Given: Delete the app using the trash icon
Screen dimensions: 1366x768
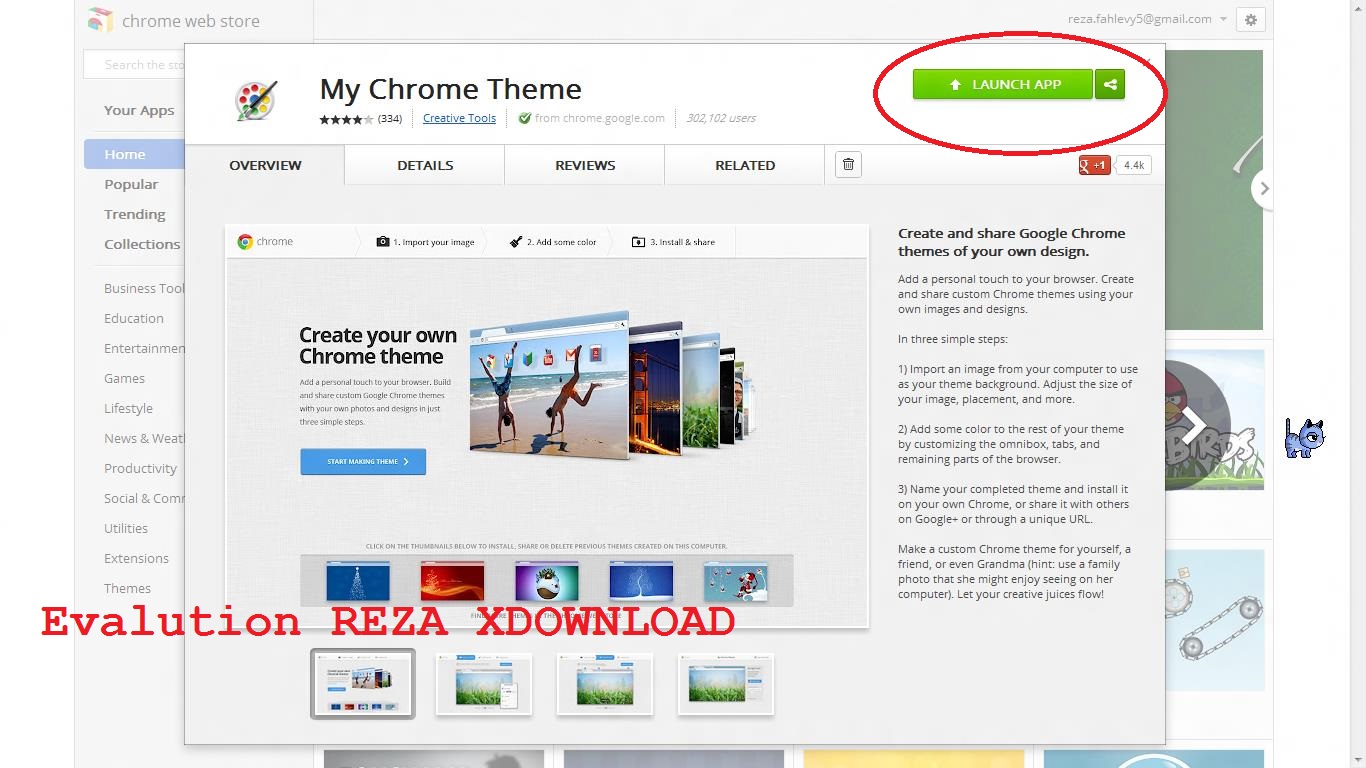Looking at the screenshot, I should 848,165.
